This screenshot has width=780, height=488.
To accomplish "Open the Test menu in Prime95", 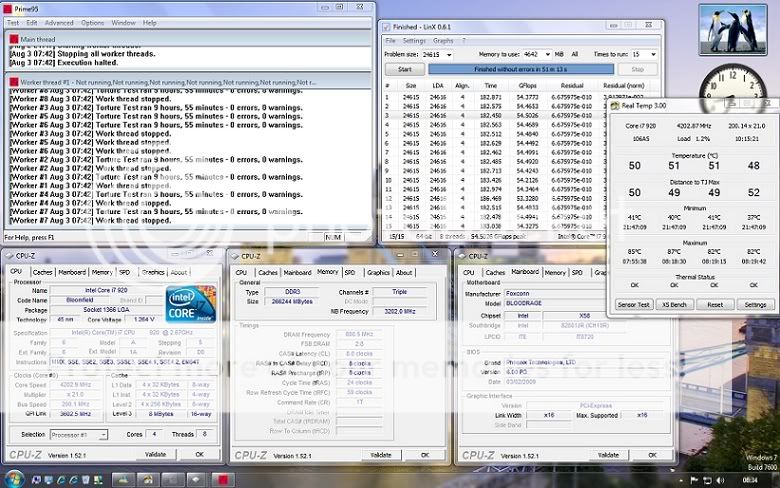I will (x=12, y=23).
